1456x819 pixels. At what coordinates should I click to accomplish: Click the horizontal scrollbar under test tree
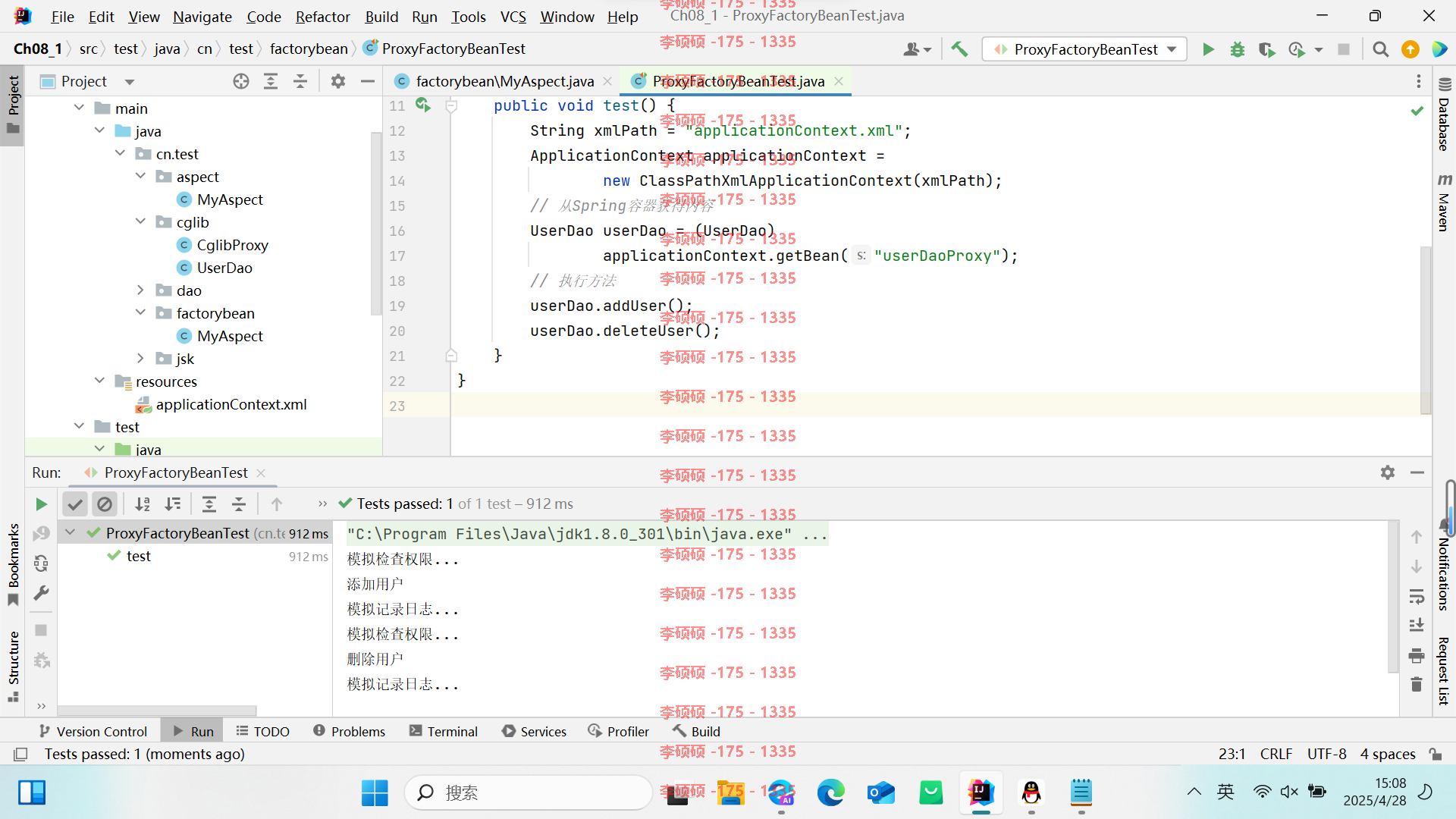(x=157, y=711)
